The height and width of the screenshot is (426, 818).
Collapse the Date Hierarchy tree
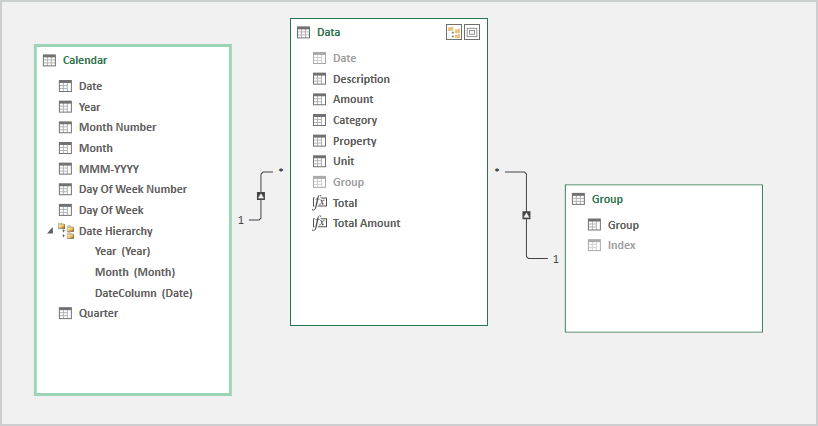[49, 231]
